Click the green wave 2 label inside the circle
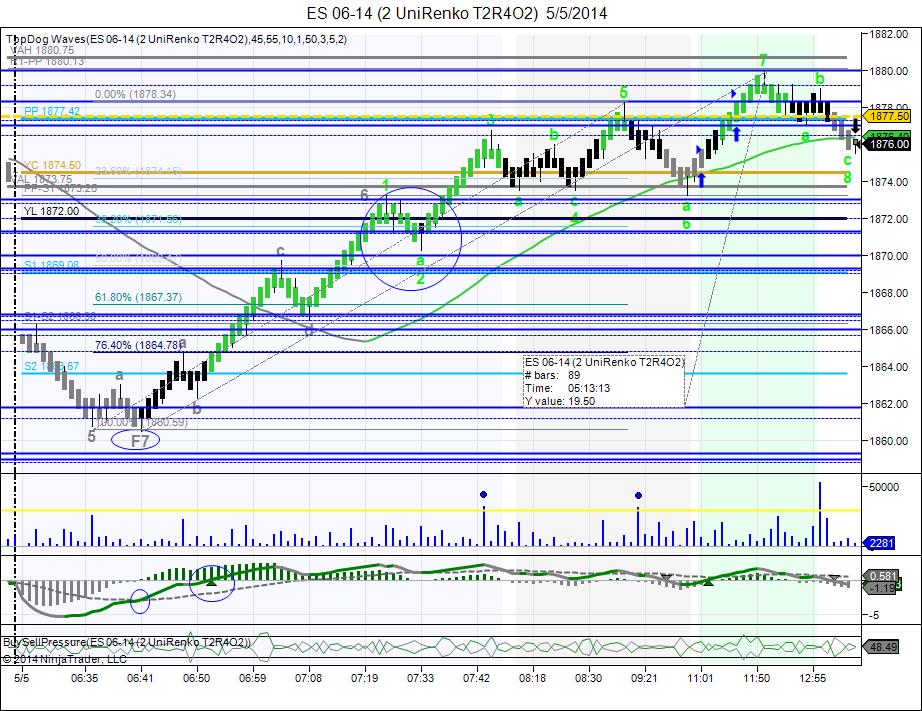Screen dimensions: 922x711 pyautogui.click(x=420, y=279)
